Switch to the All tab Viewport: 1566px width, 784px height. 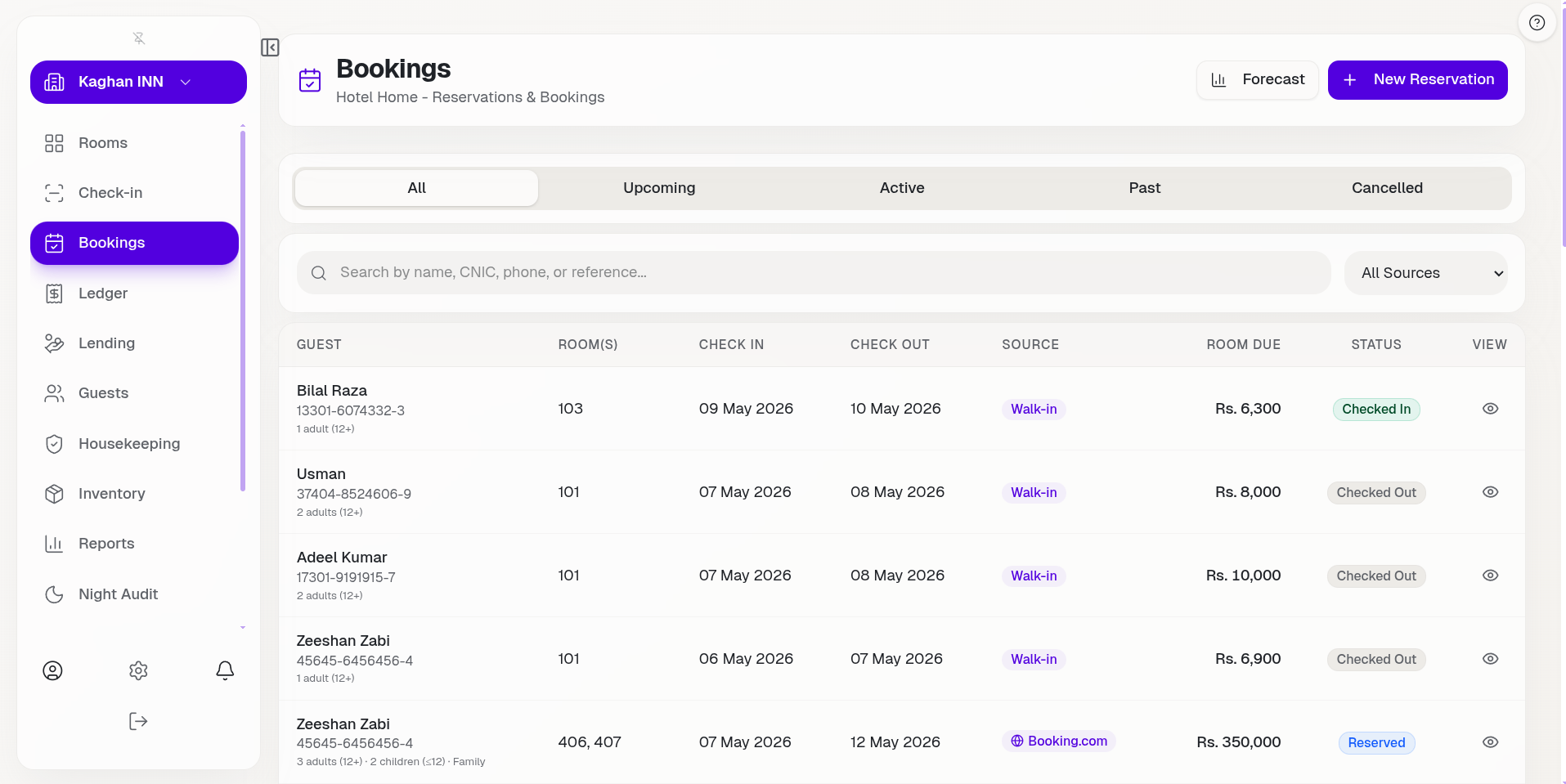416,188
